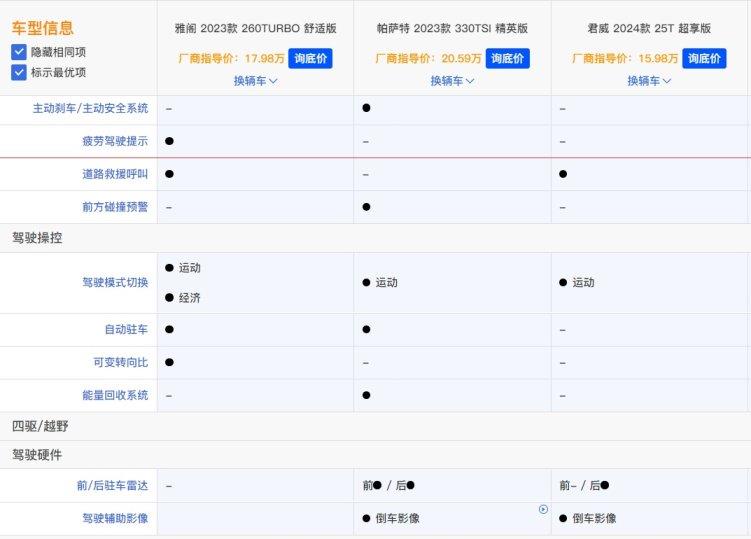The image size is (751, 539).
Task: Open 主动刹车/主动安全系统 parameter link
Action: tap(91, 108)
